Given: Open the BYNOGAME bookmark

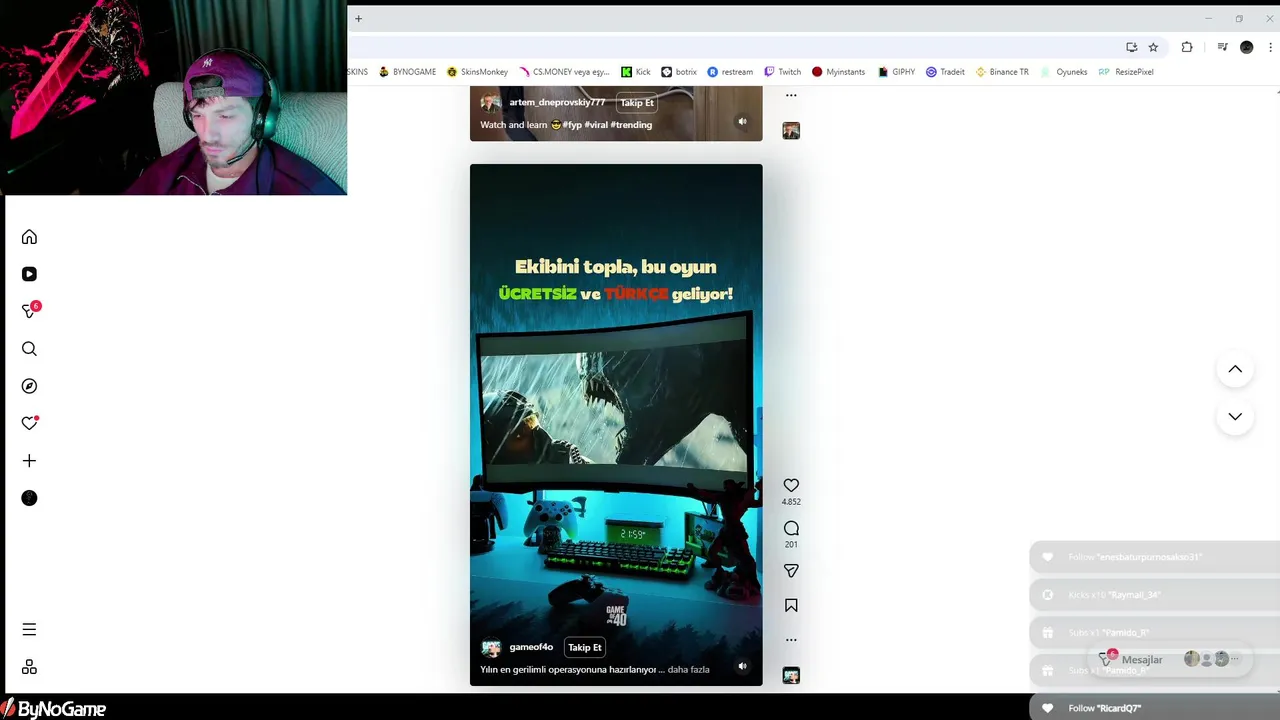Looking at the screenshot, I should coord(407,72).
